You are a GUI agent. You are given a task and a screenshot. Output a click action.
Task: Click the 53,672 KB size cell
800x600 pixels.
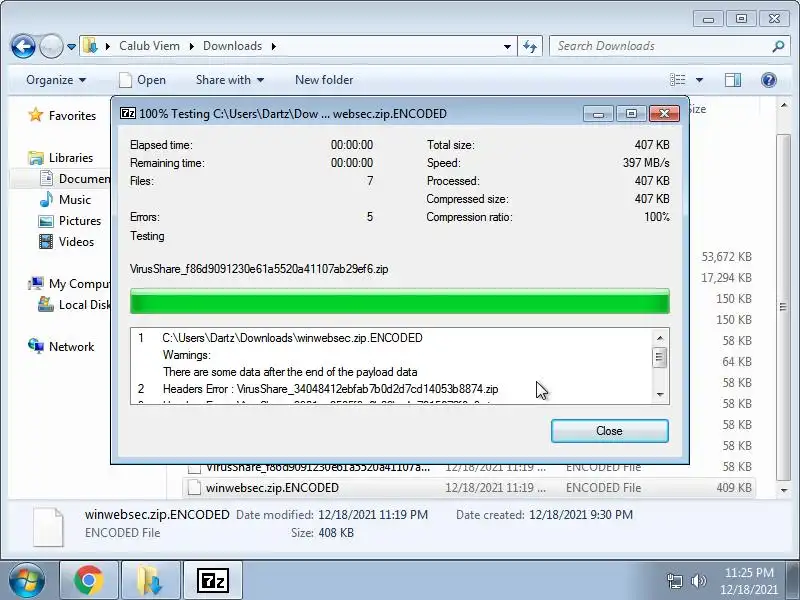(727, 257)
